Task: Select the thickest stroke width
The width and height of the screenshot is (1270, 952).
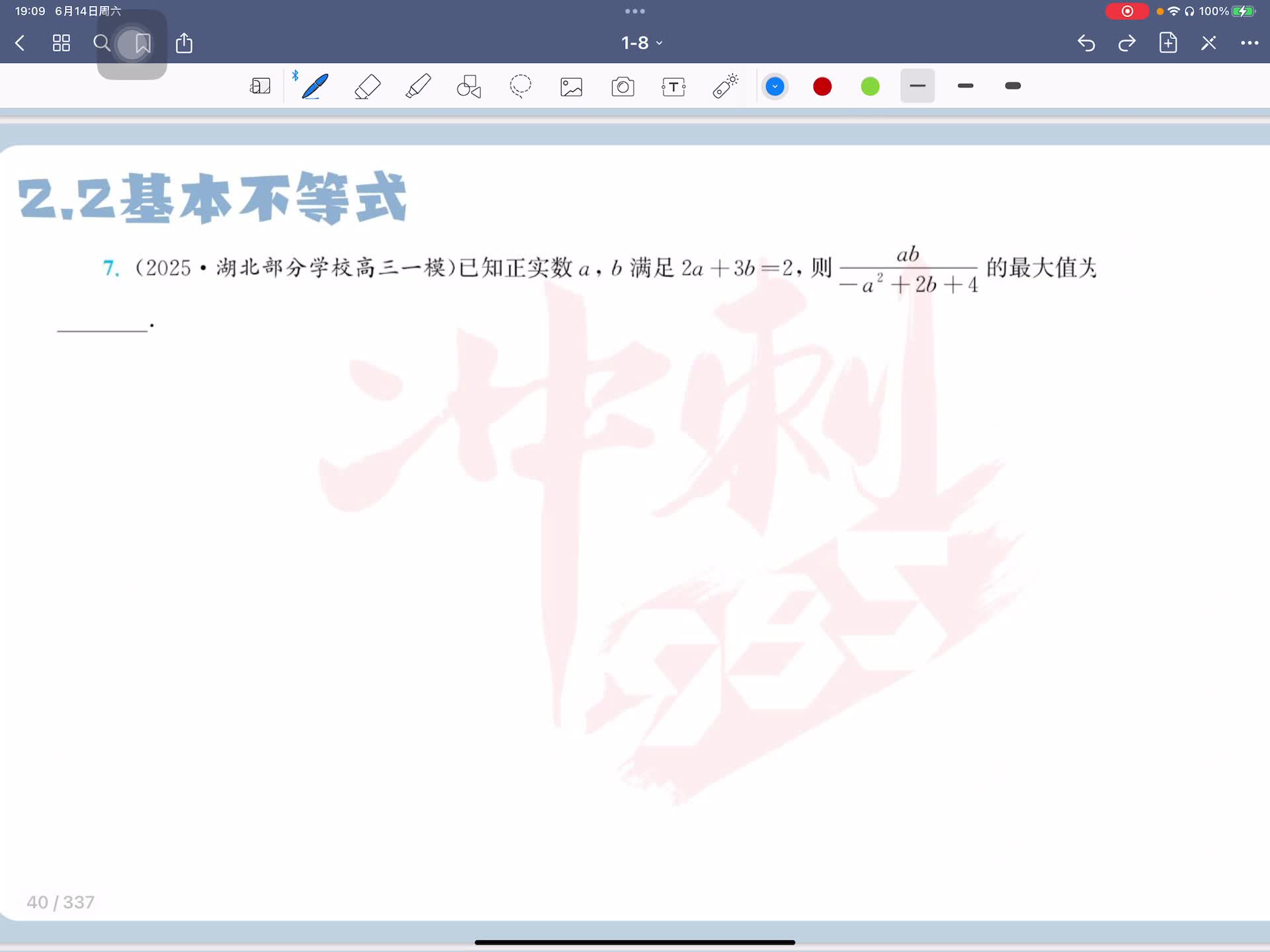Action: click(1013, 86)
